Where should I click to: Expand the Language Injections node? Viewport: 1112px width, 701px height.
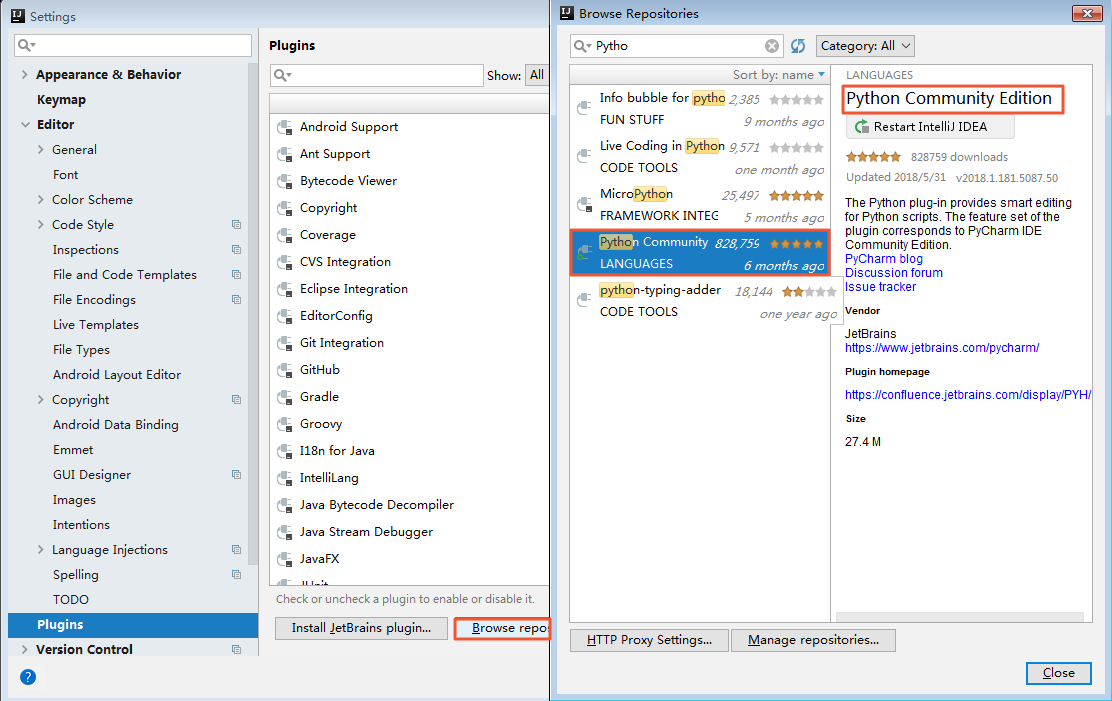(40, 550)
